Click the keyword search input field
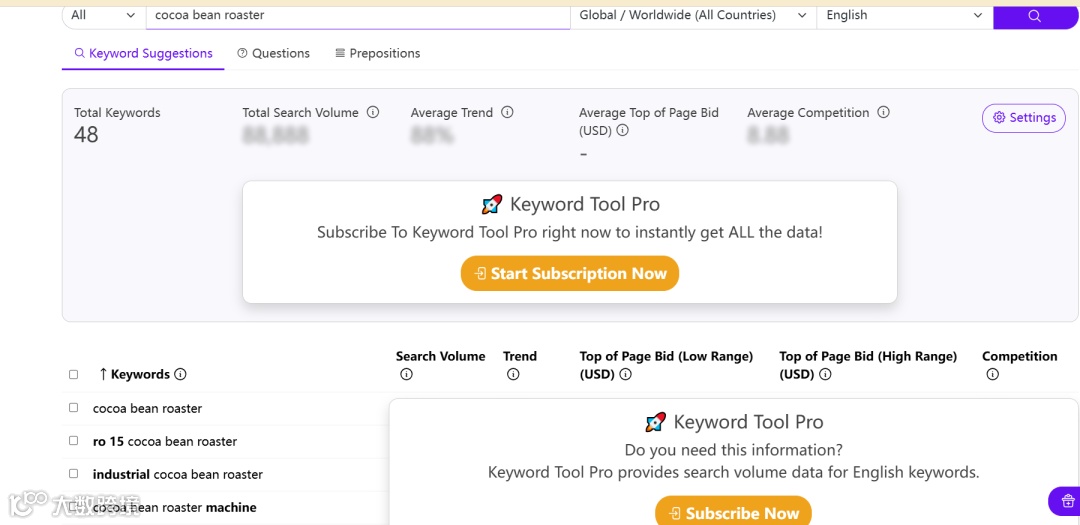This screenshot has height=525, width=1080. [x=357, y=15]
